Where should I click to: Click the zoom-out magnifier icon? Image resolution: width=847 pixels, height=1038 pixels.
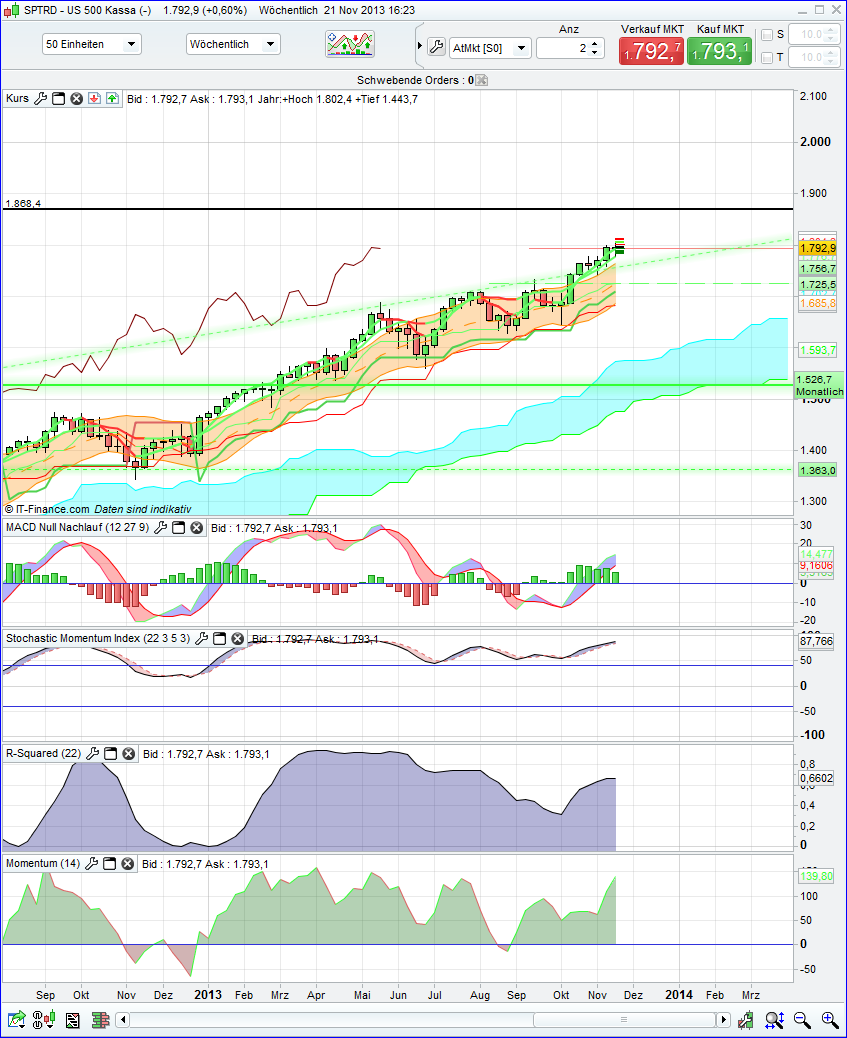coord(801,1020)
